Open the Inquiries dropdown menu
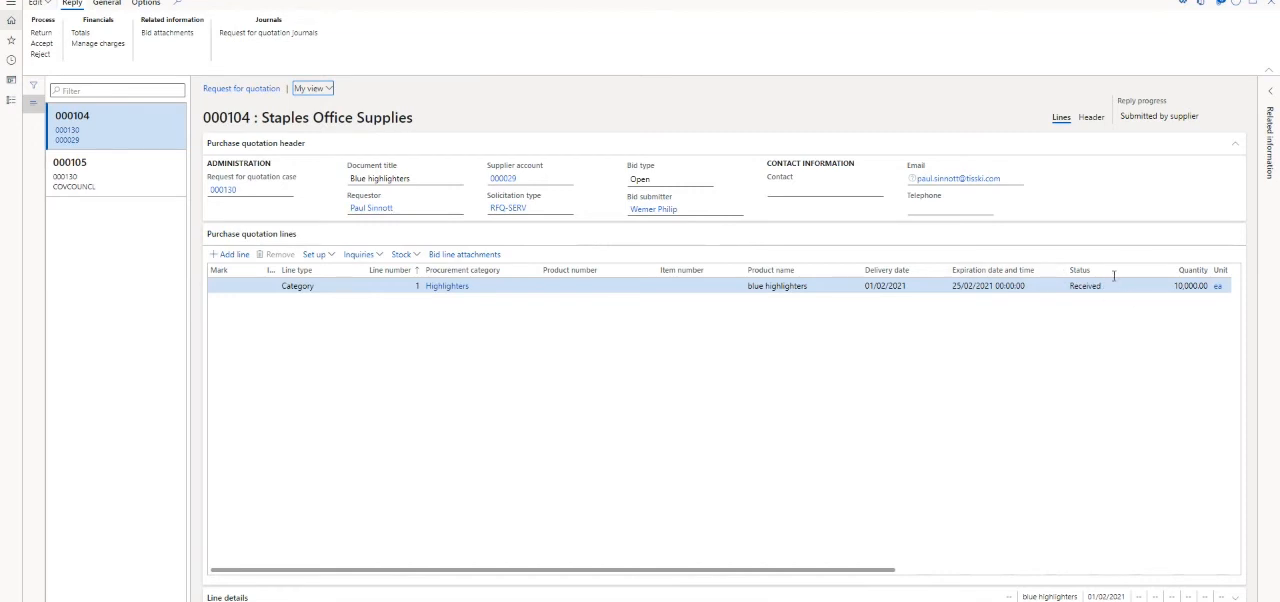Screen dimensions: 1280x602 coord(363,254)
